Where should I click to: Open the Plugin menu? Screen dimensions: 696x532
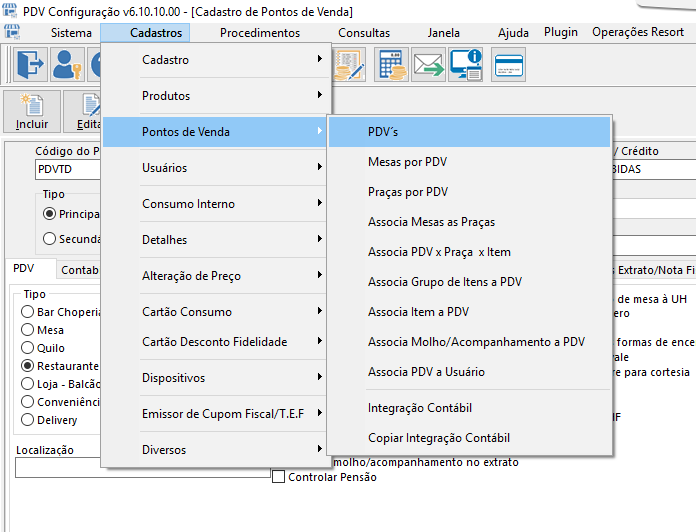(561, 32)
